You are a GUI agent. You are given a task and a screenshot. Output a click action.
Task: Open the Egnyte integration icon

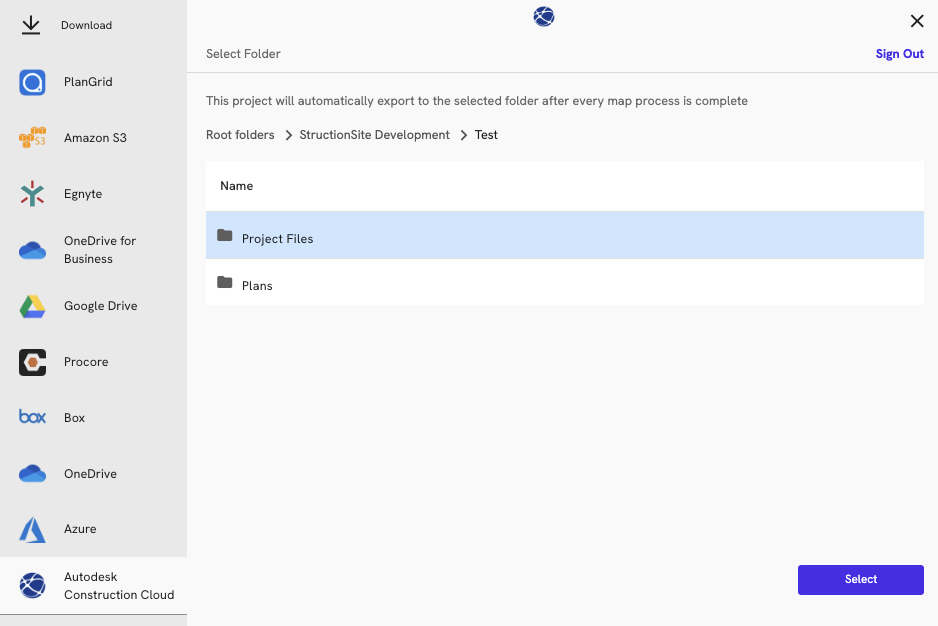(x=33, y=194)
